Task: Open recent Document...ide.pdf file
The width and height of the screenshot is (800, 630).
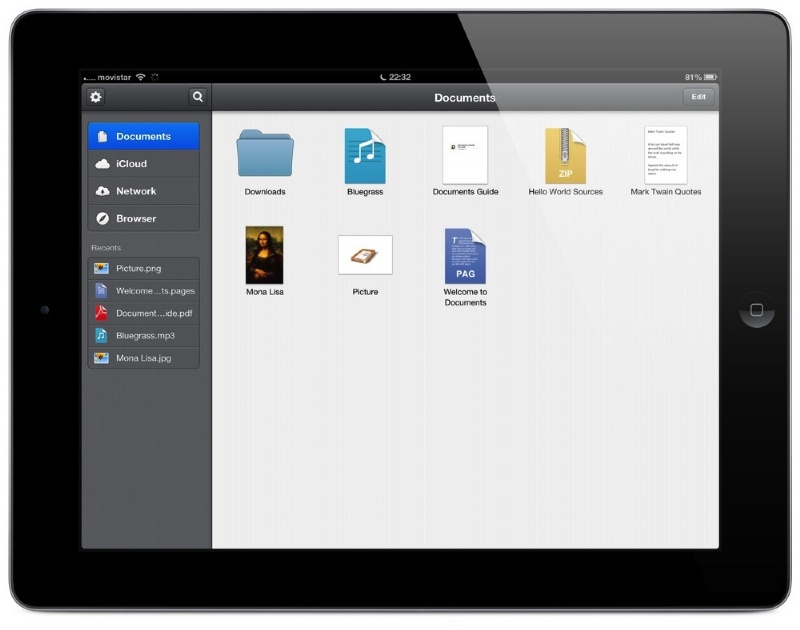Action: pyautogui.click(x=143, y=313)
